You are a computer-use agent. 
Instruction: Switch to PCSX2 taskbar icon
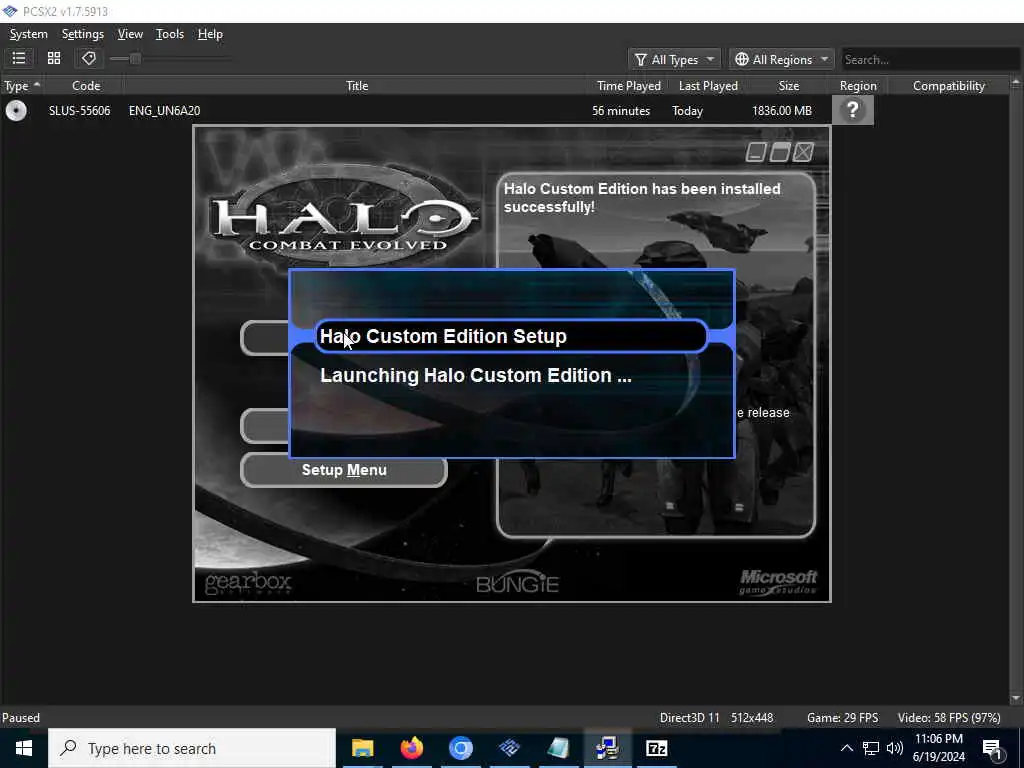pos(509,748)
